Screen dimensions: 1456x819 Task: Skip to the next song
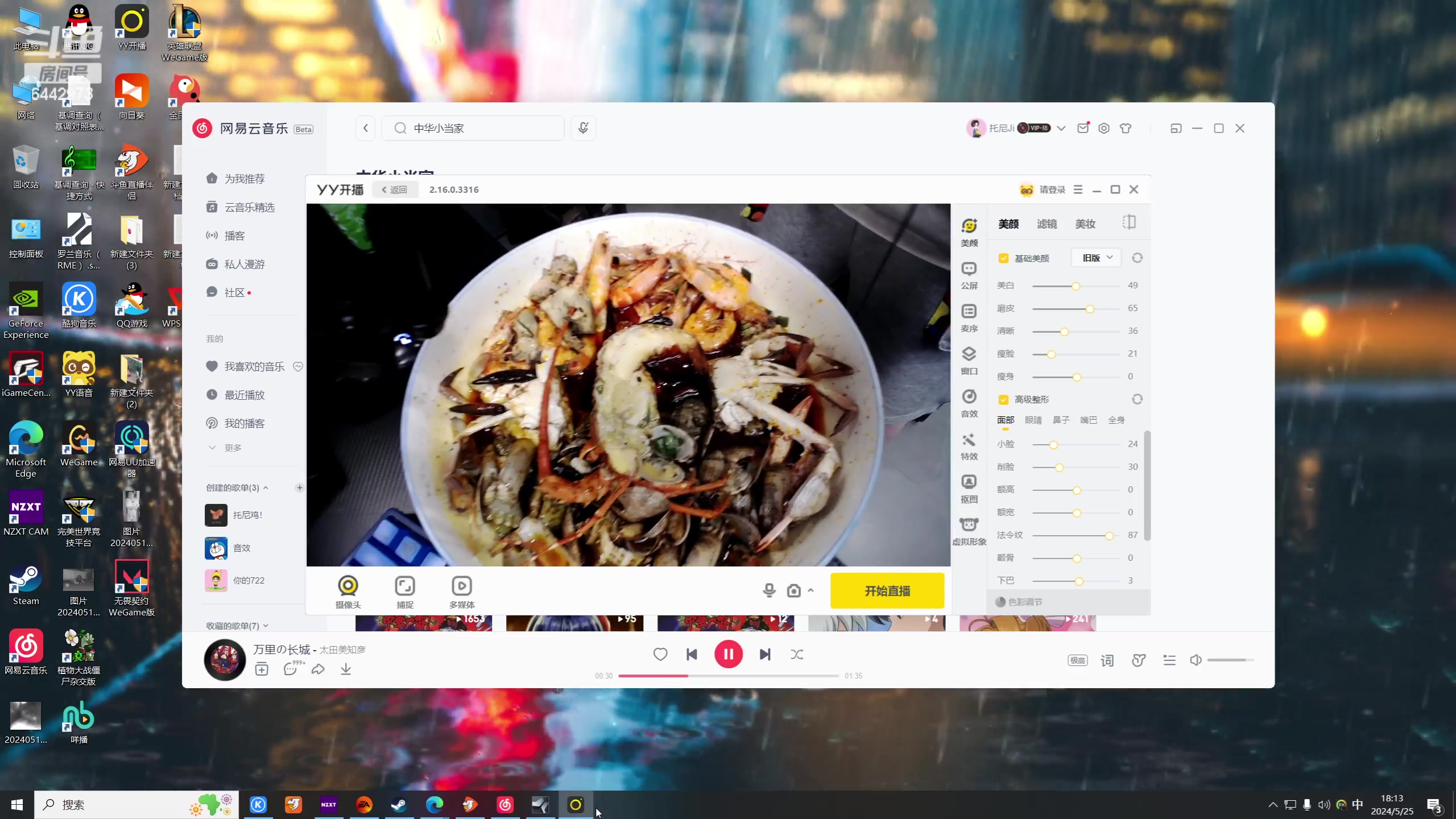pyautogui.click(x=765, y=655)
